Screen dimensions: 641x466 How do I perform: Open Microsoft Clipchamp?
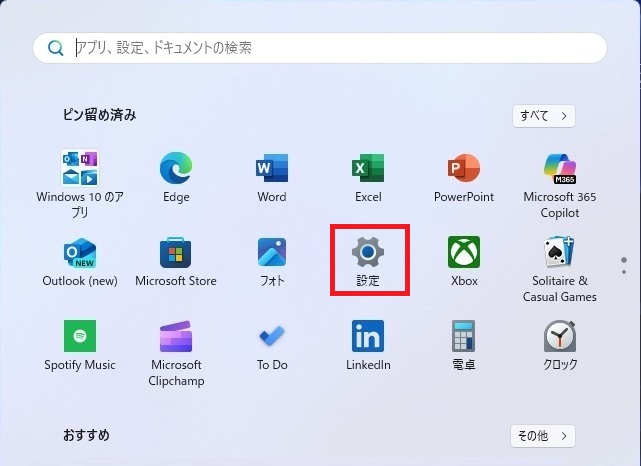176,336
